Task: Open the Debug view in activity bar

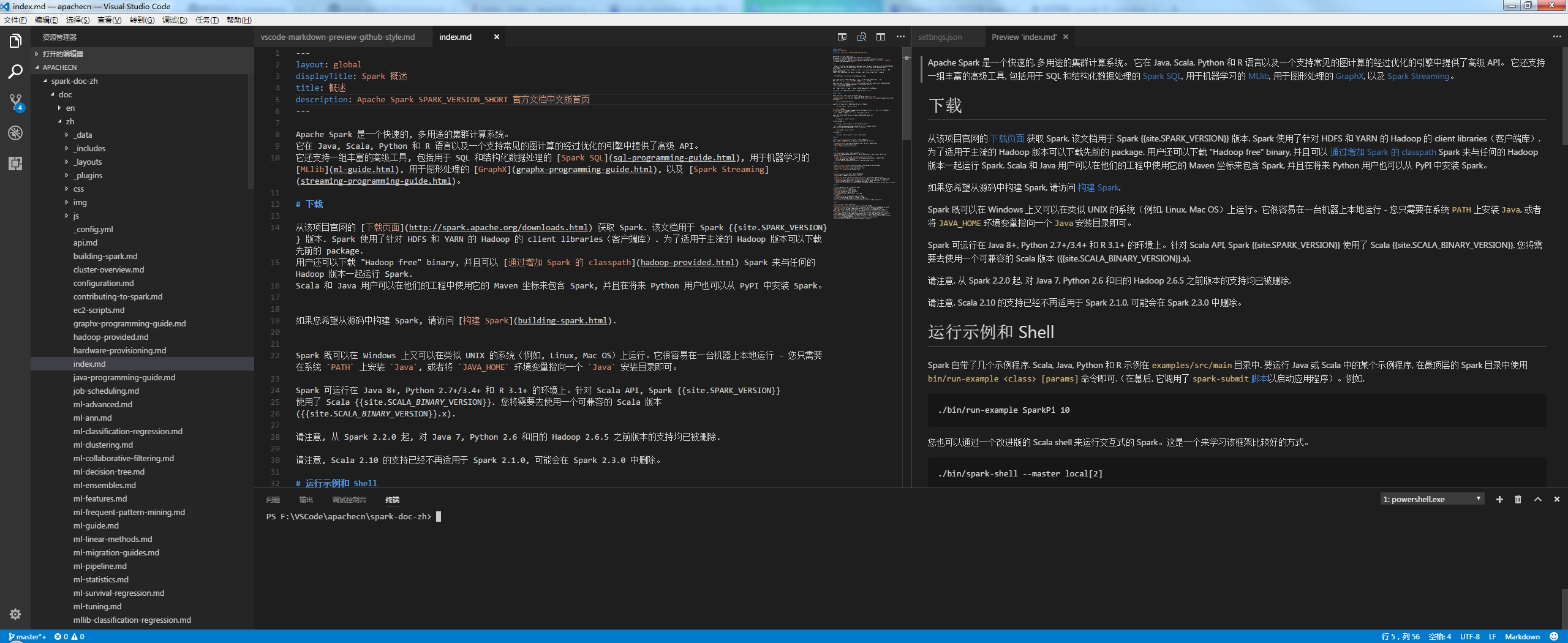Action: point(15,133)
